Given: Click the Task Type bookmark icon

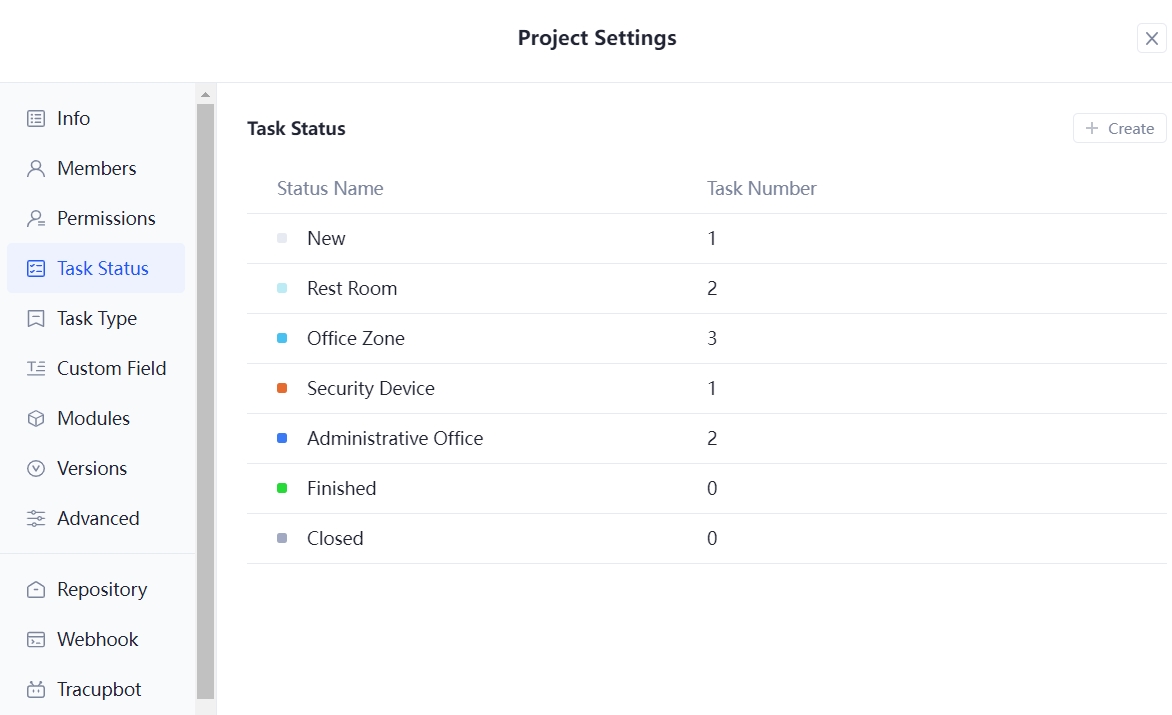Looking at the screenshot, I should (x=36, y=318).
